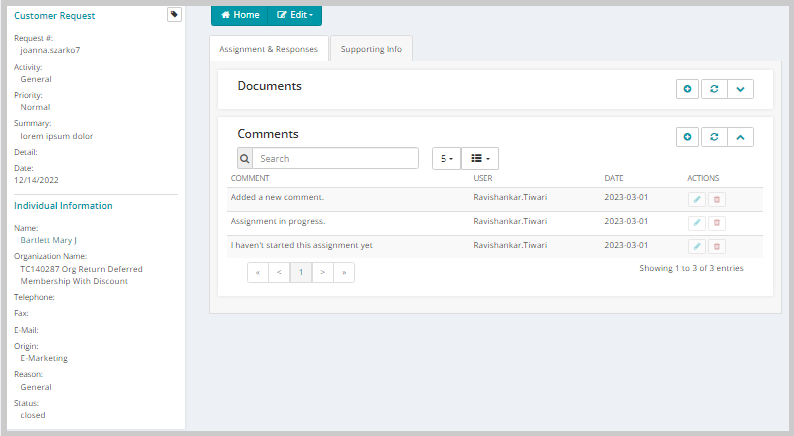794x436 pixels.
Task: Click the comments Search field
Action: tap(335, 158)
